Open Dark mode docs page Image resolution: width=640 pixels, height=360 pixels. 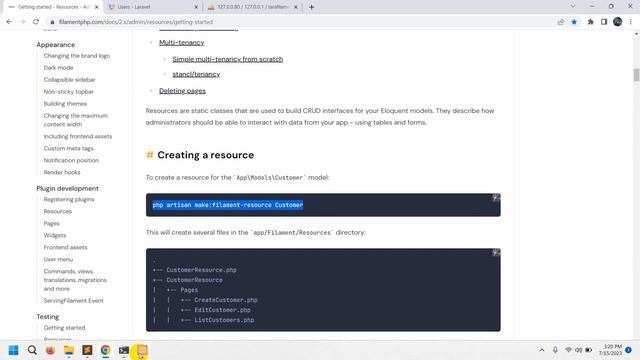coord(58,68)
